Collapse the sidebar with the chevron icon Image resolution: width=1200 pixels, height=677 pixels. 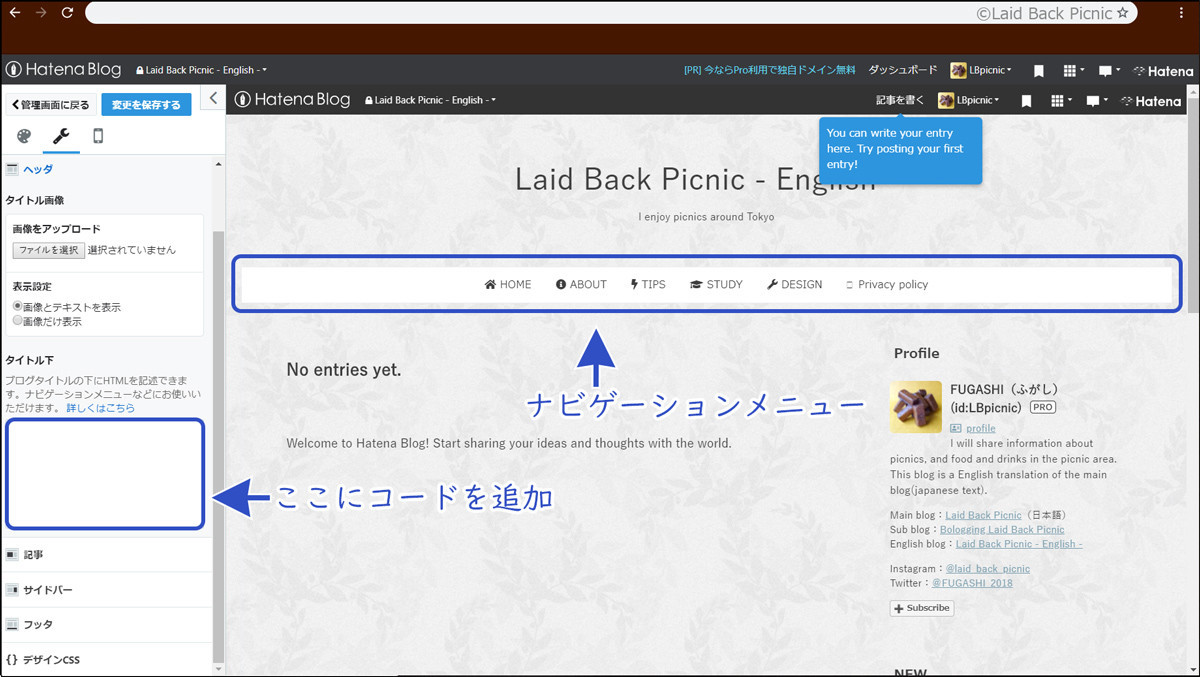[x=213, y=98]
